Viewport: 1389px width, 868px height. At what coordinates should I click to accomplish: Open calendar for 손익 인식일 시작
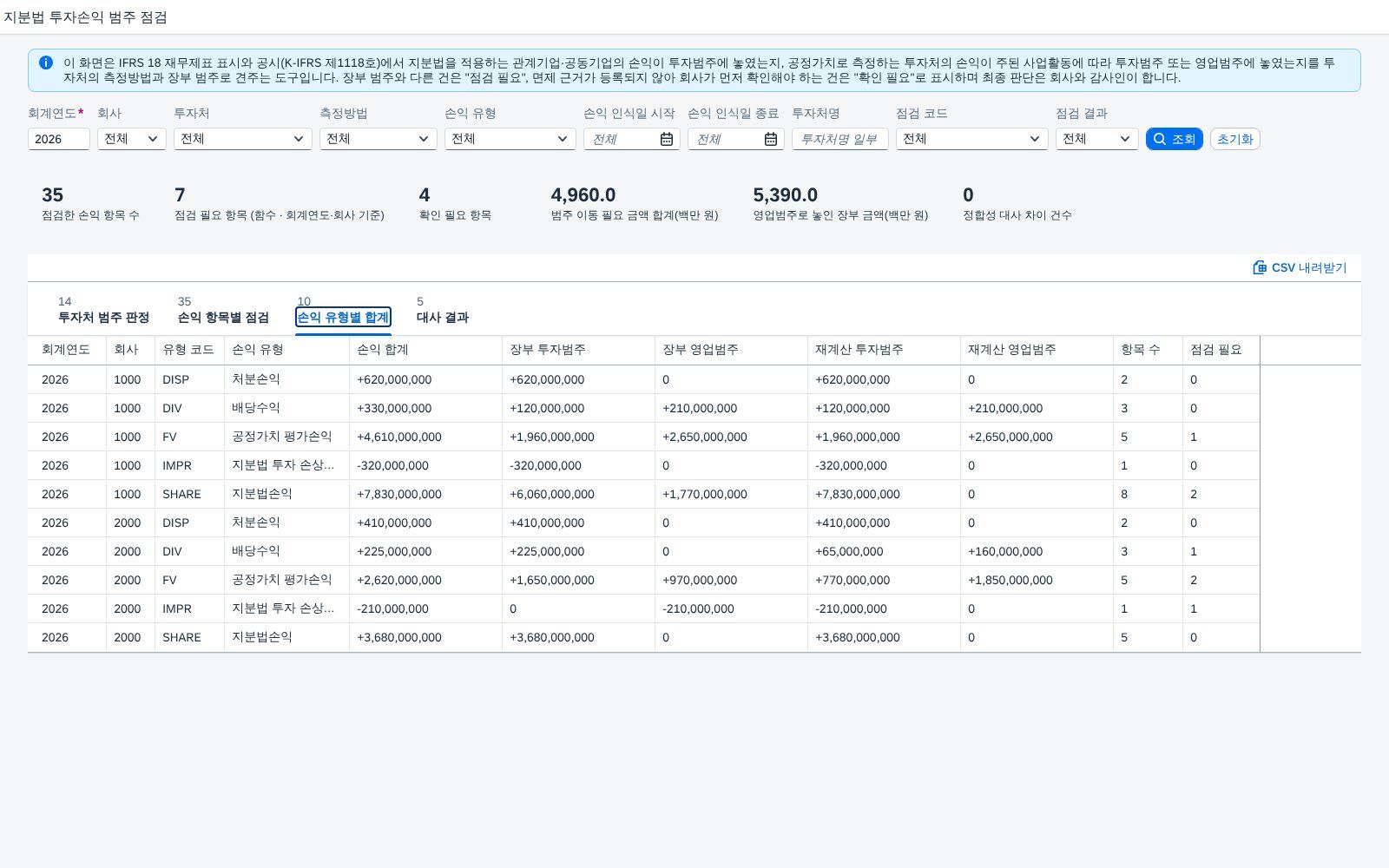pyautogui.click(x=666, y=139)
